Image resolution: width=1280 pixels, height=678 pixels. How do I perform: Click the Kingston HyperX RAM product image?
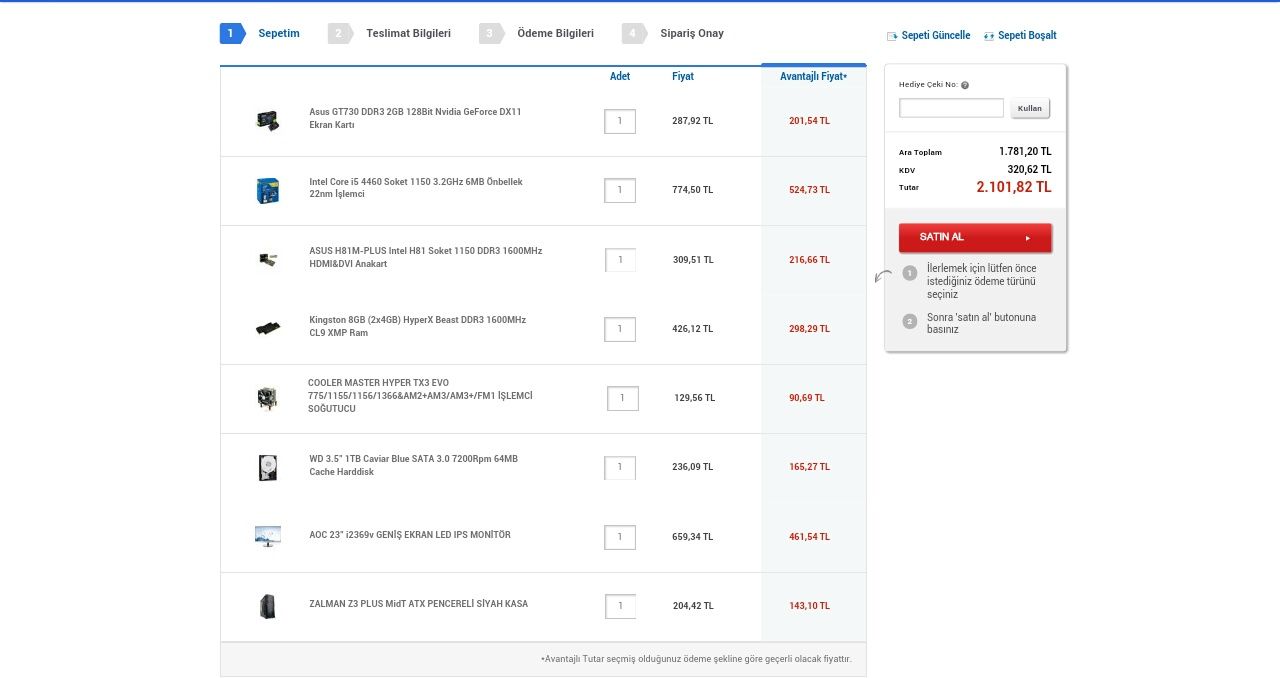point(267,328)
